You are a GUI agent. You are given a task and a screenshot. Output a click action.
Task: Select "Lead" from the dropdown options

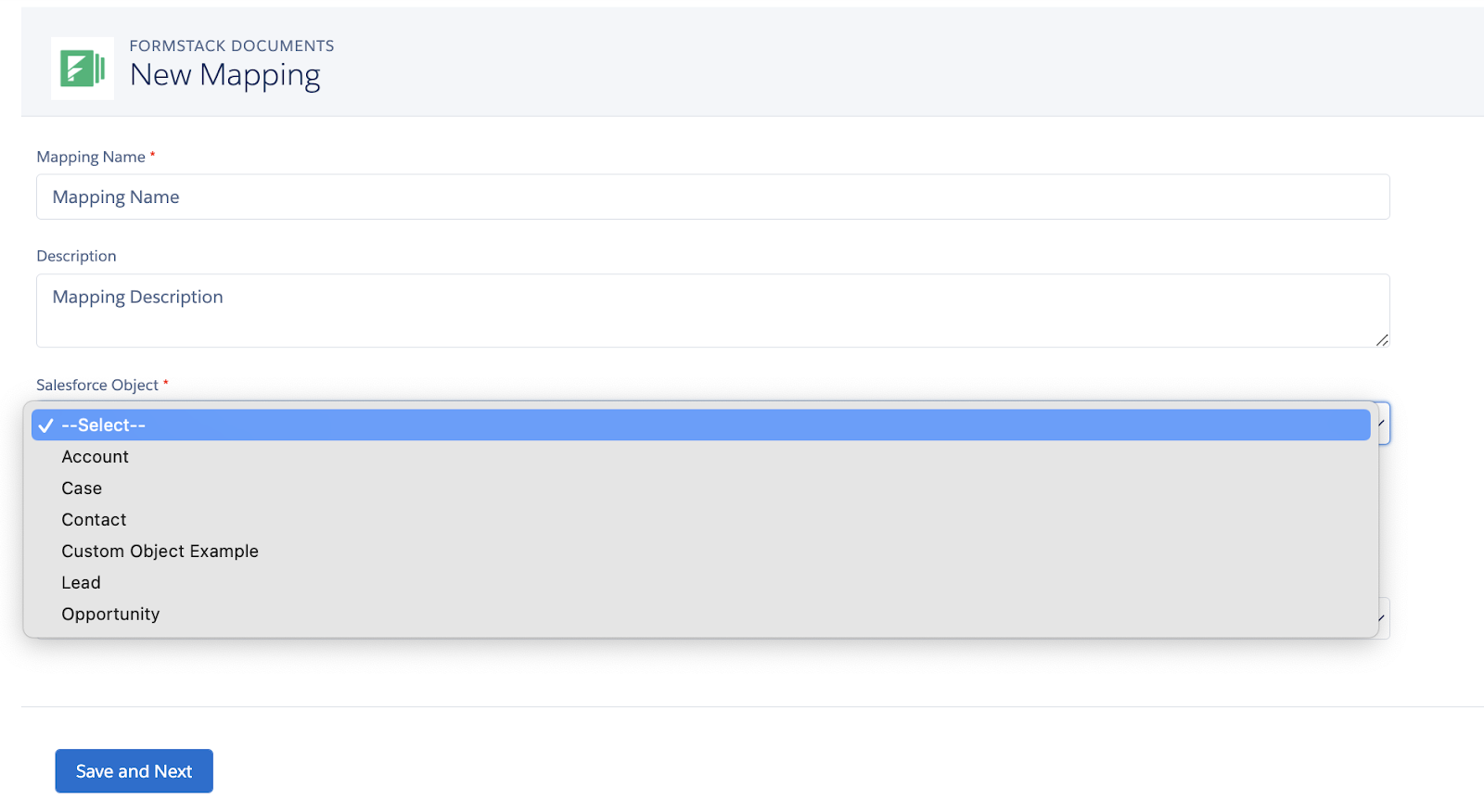coord(81,582)
